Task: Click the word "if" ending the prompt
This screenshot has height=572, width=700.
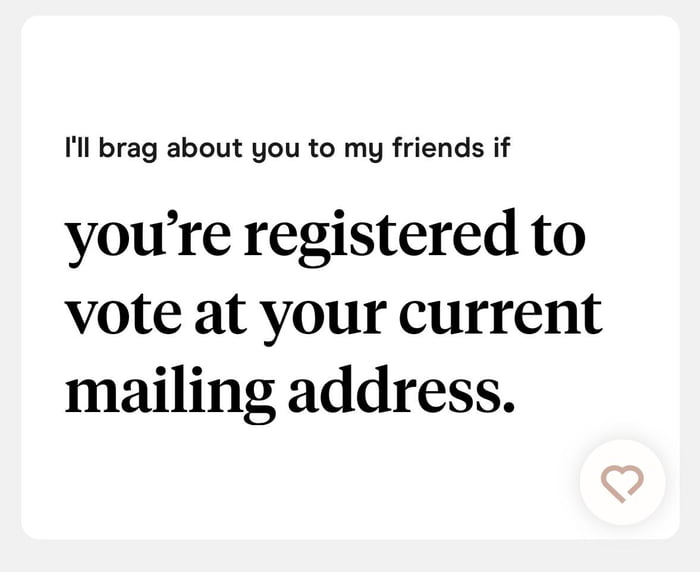Action: point(501,150)
